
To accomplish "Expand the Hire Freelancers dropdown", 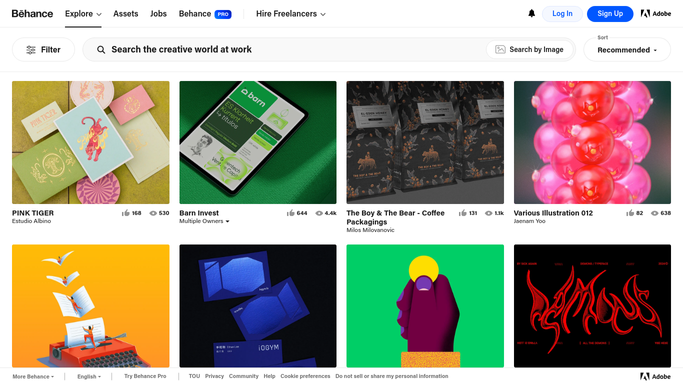I will (291, 14).
